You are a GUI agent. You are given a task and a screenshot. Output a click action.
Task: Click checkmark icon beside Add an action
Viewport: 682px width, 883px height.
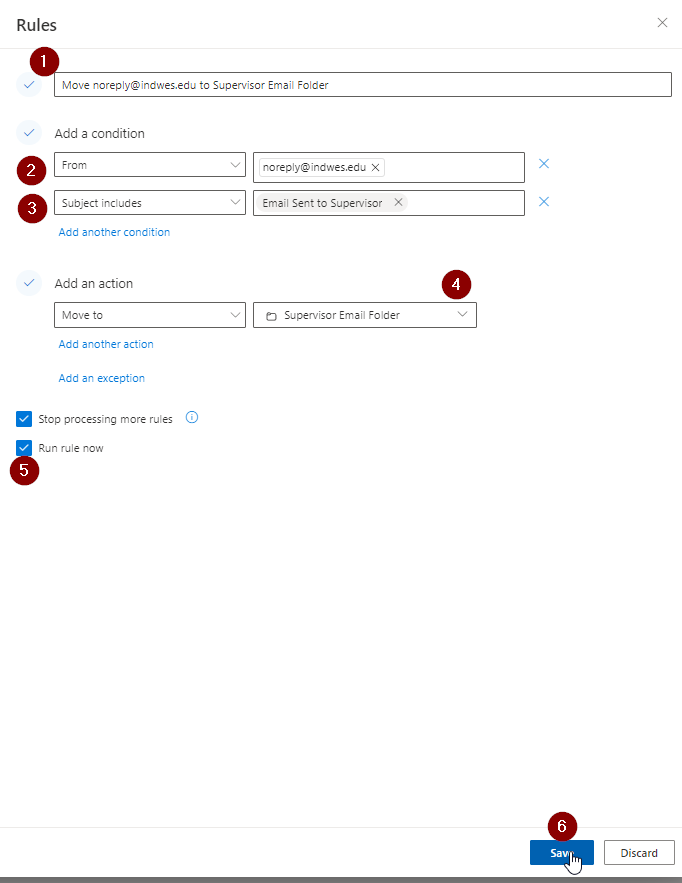point(29,283)
